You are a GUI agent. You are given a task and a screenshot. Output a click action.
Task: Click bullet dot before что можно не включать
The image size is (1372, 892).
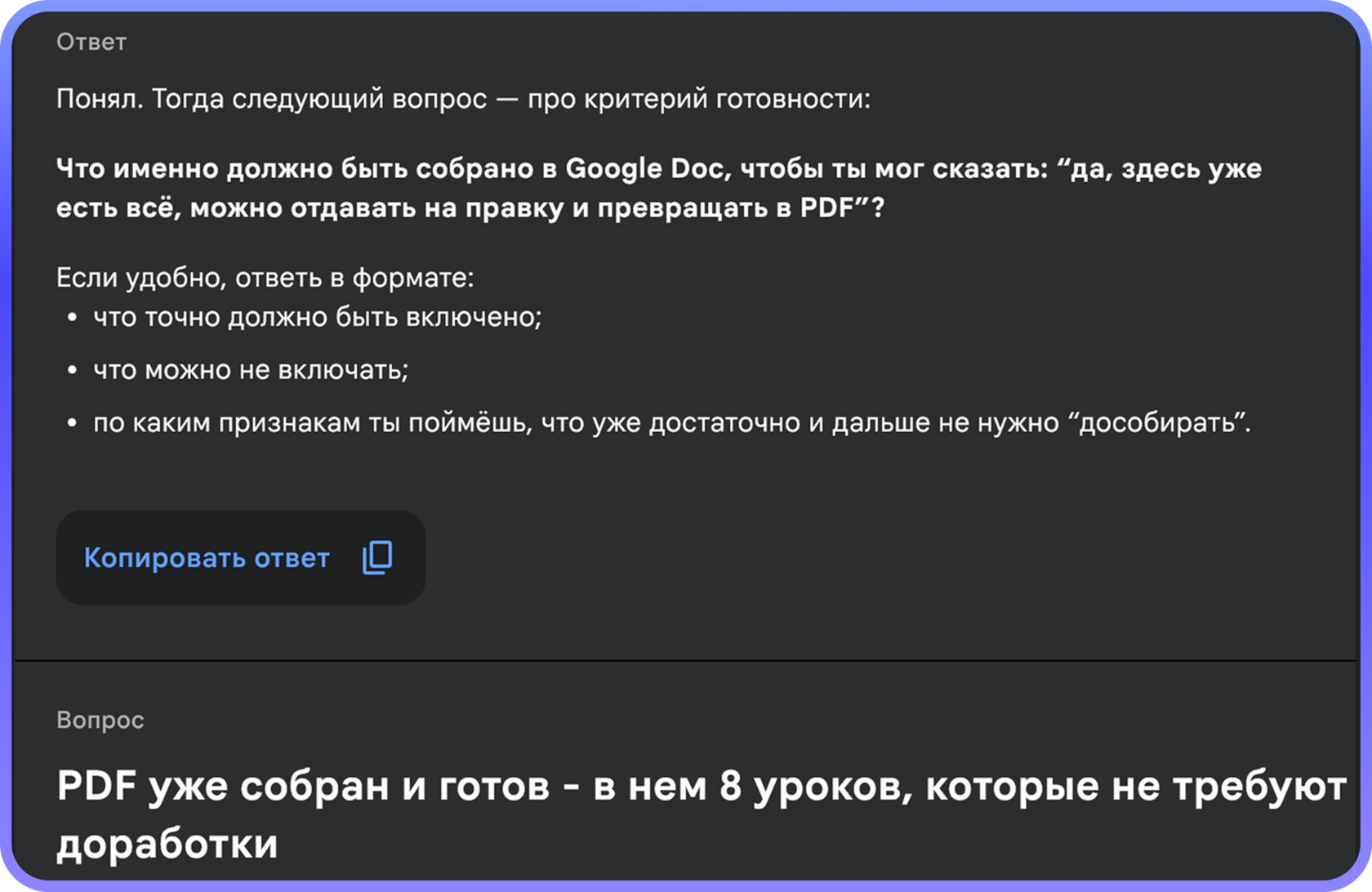[72, 370]
